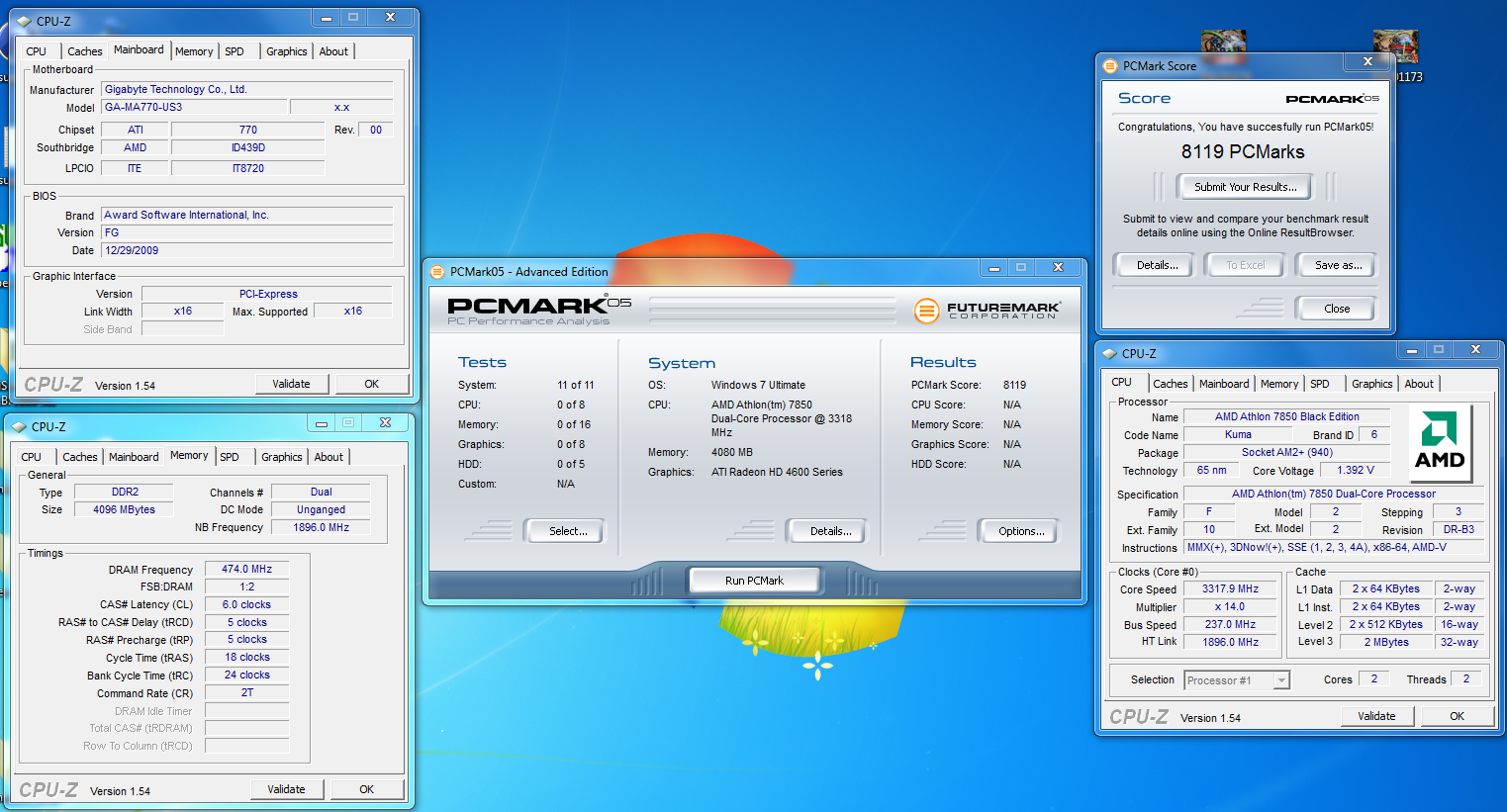Click Validate in Memory CPU-Z window

(x=286, y=789)
